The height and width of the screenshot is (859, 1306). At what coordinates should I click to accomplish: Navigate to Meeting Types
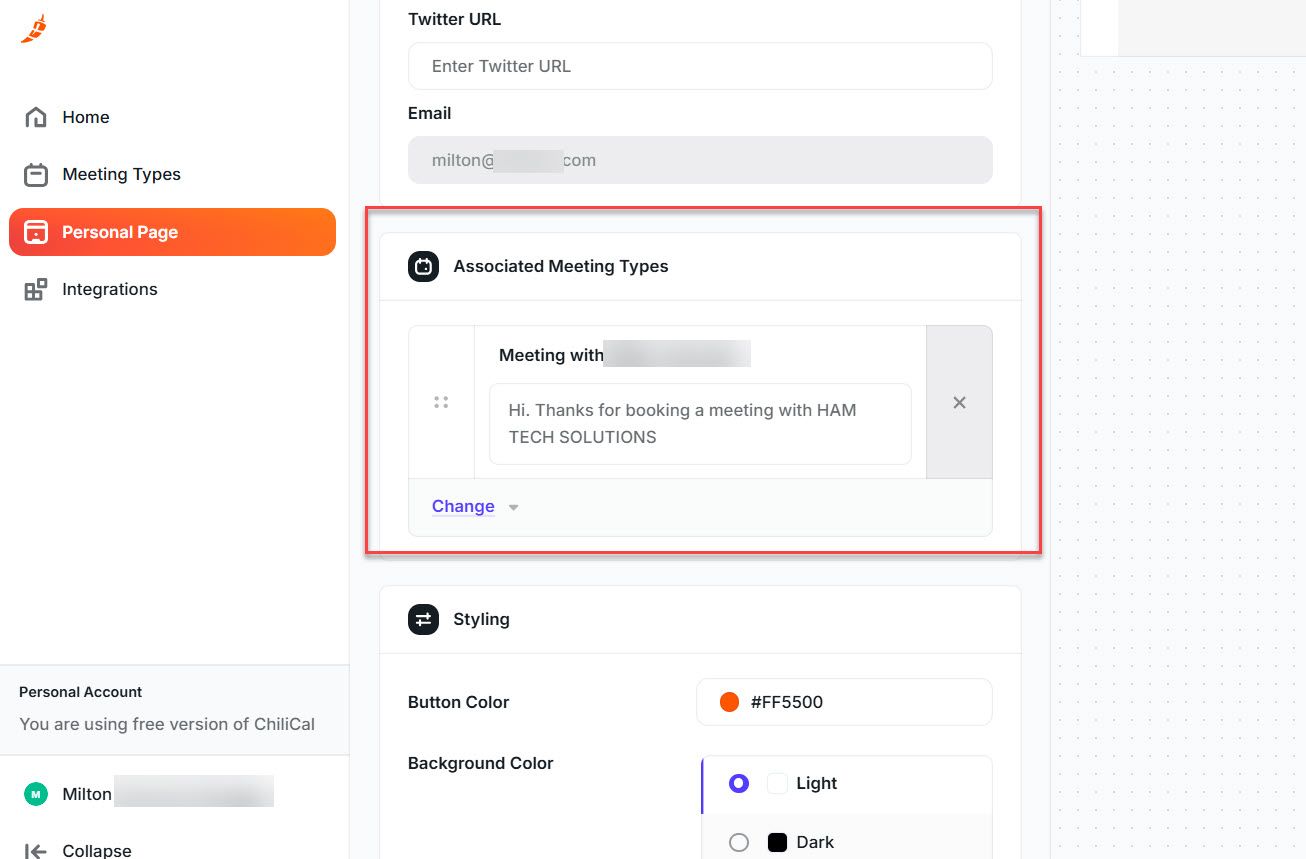coord(121,174)
